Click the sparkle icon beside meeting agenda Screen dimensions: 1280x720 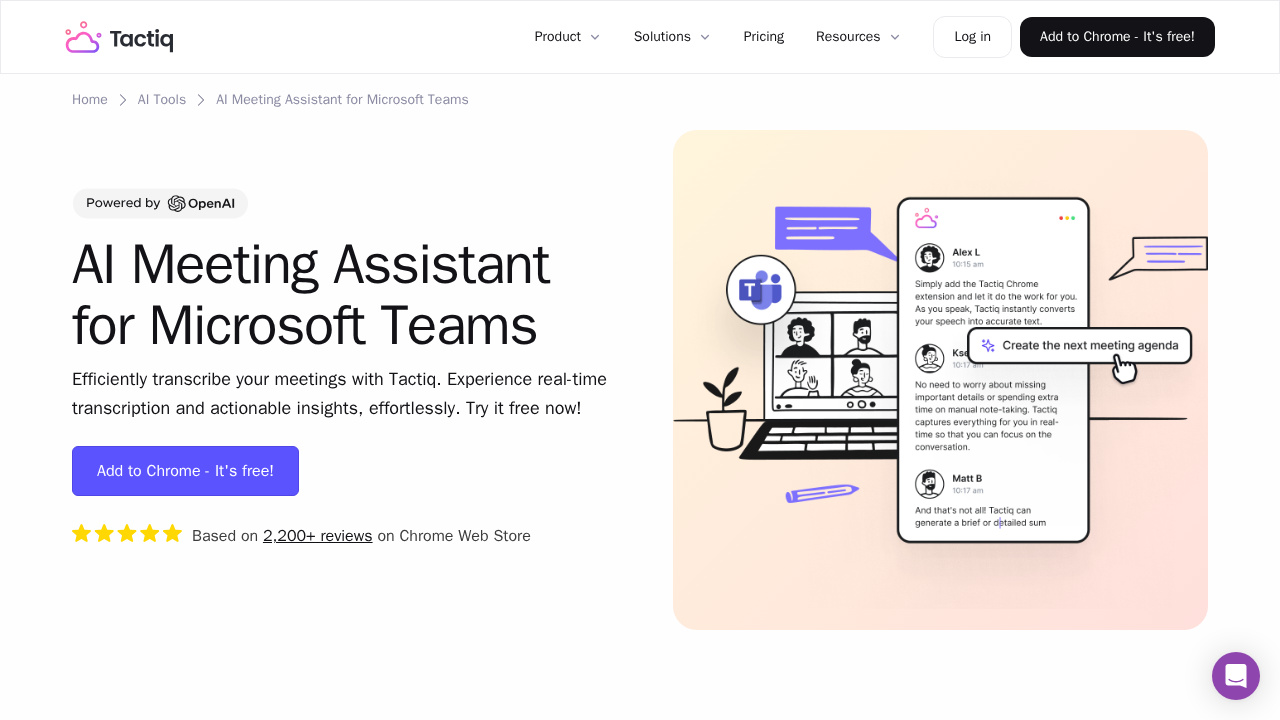tap(988, 345)
